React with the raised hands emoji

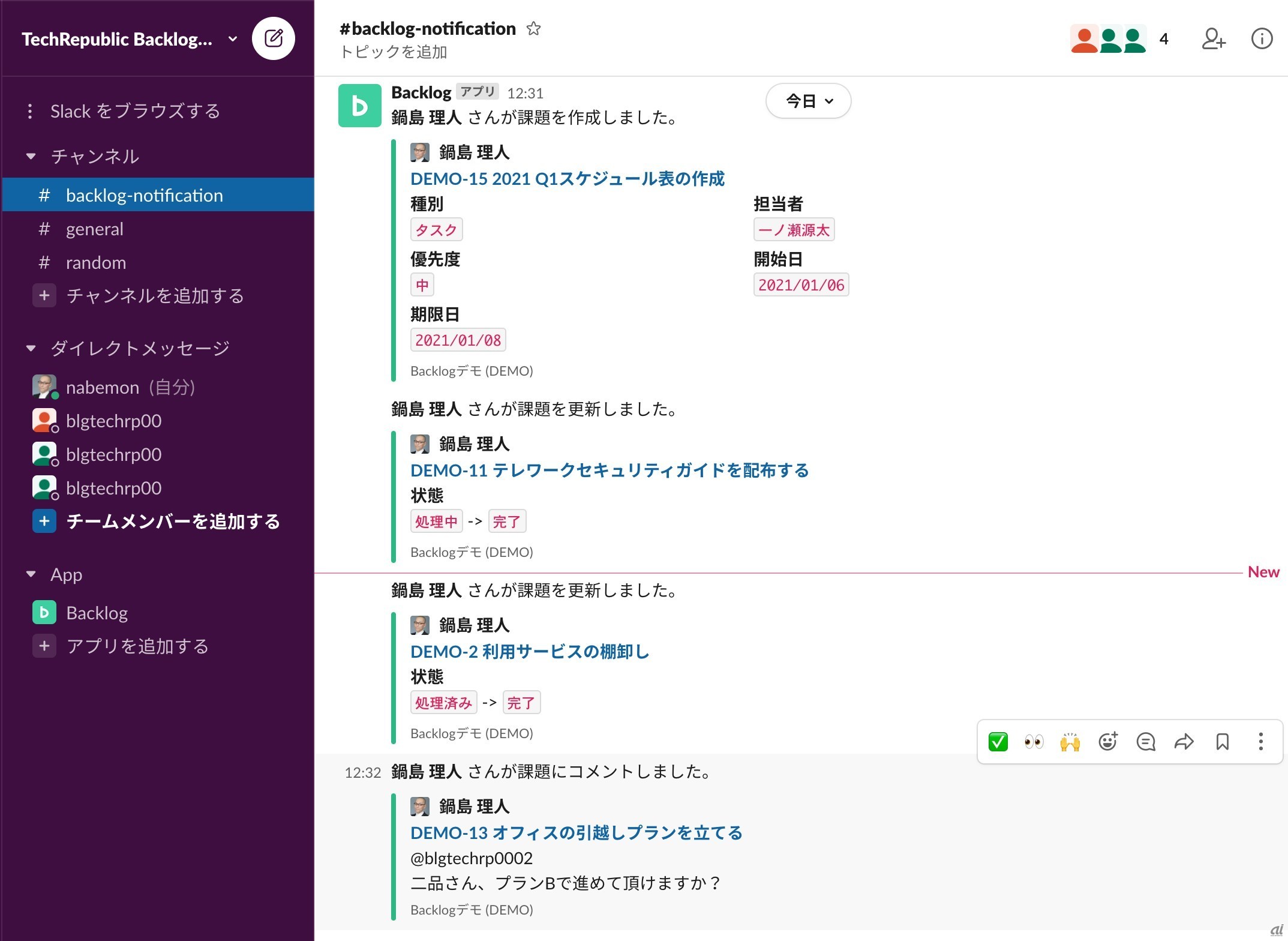1070,742
